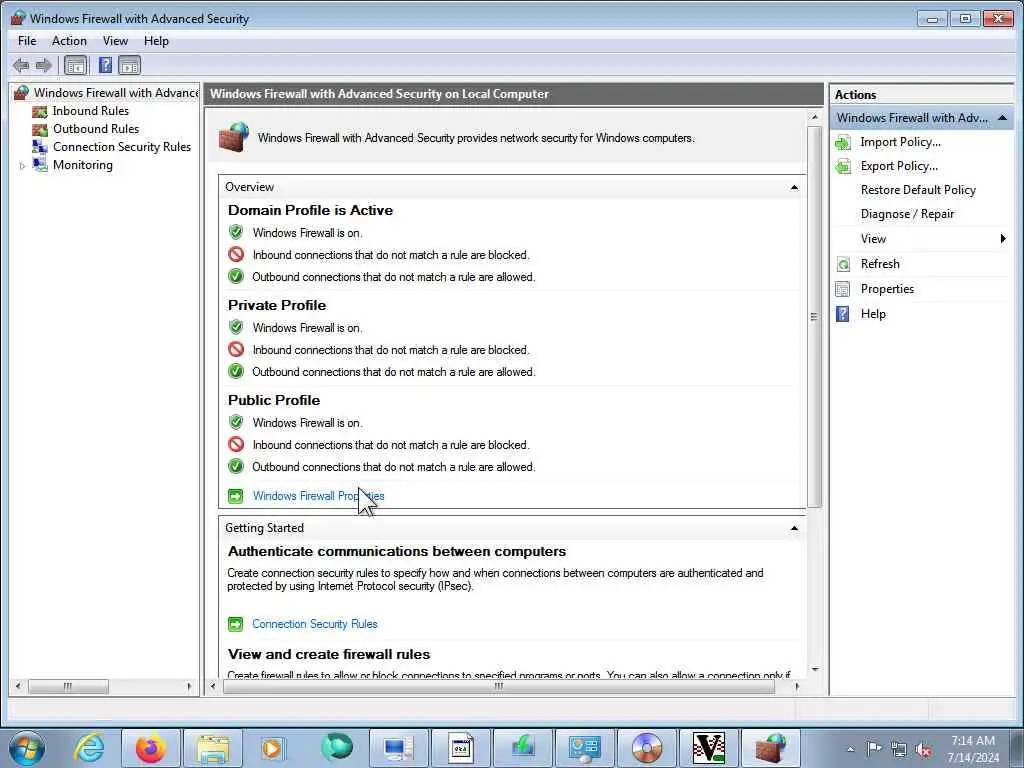Click the Export Policy icon
The width and height of the screenshot is (1024, 768).
pyautogui.click(x=843, y=167)
